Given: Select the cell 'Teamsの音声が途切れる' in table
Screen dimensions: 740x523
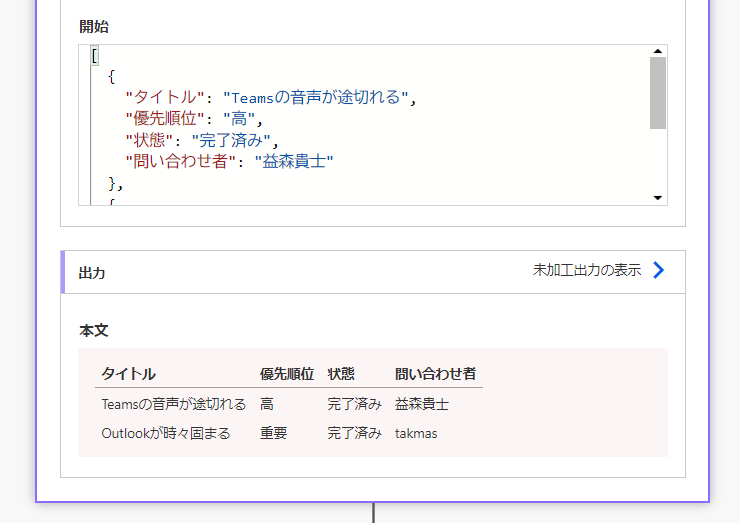Looking at the screenshot, I should click(174, 404).
